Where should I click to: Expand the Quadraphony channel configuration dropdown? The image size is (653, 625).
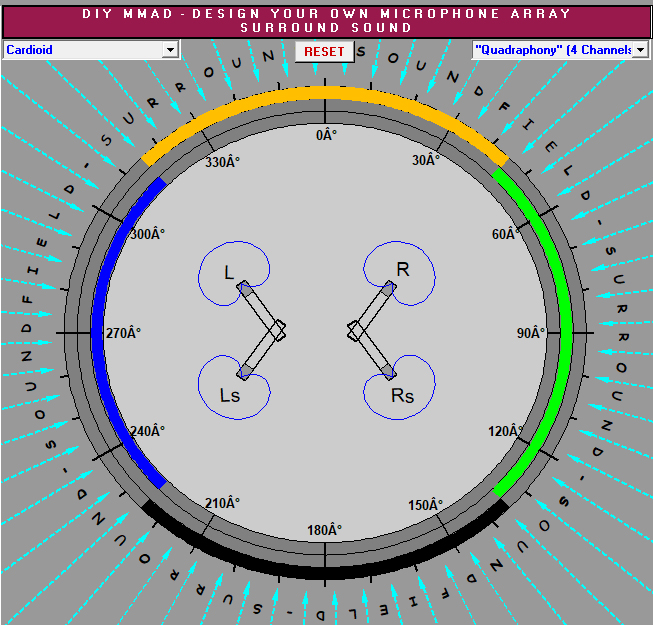pyautogui.click(x=640, y=49)
